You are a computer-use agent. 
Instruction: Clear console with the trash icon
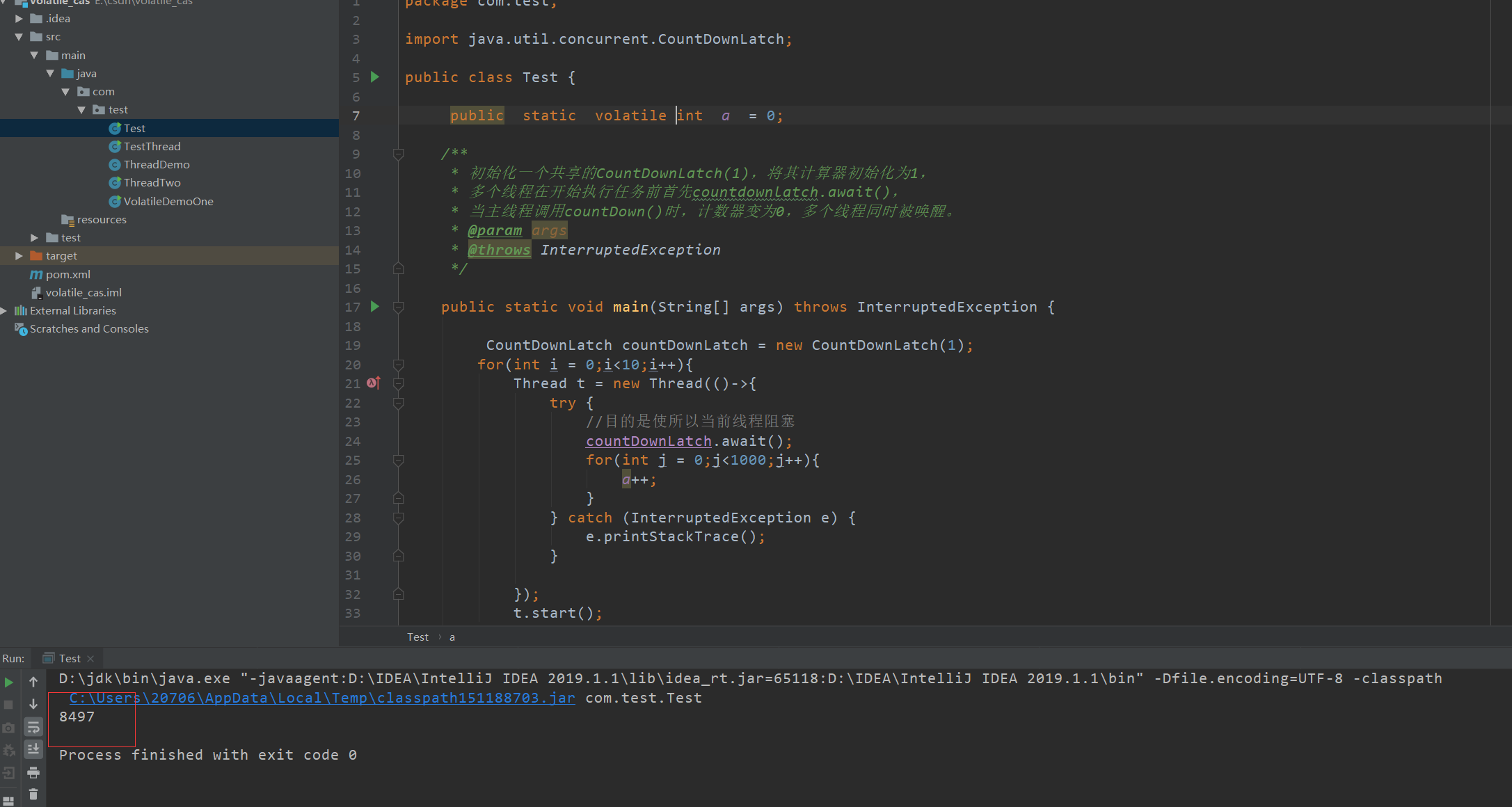pos(33,794)
